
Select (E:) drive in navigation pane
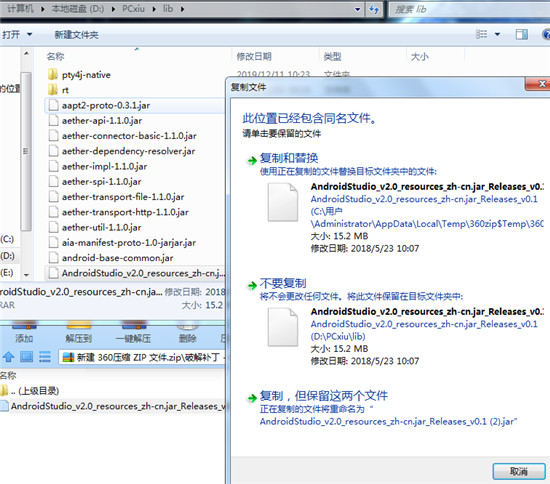point(7,273)
